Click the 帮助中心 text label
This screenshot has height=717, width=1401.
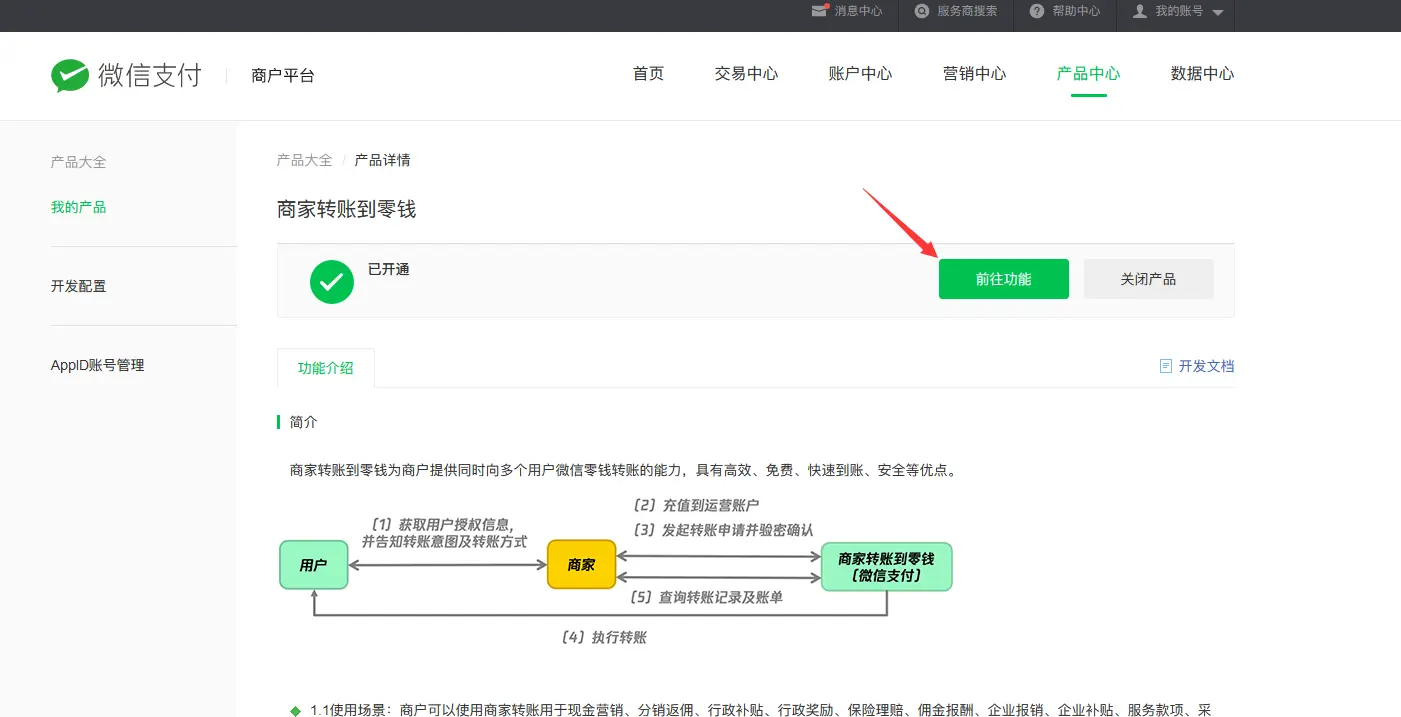tap(1076, 11)
